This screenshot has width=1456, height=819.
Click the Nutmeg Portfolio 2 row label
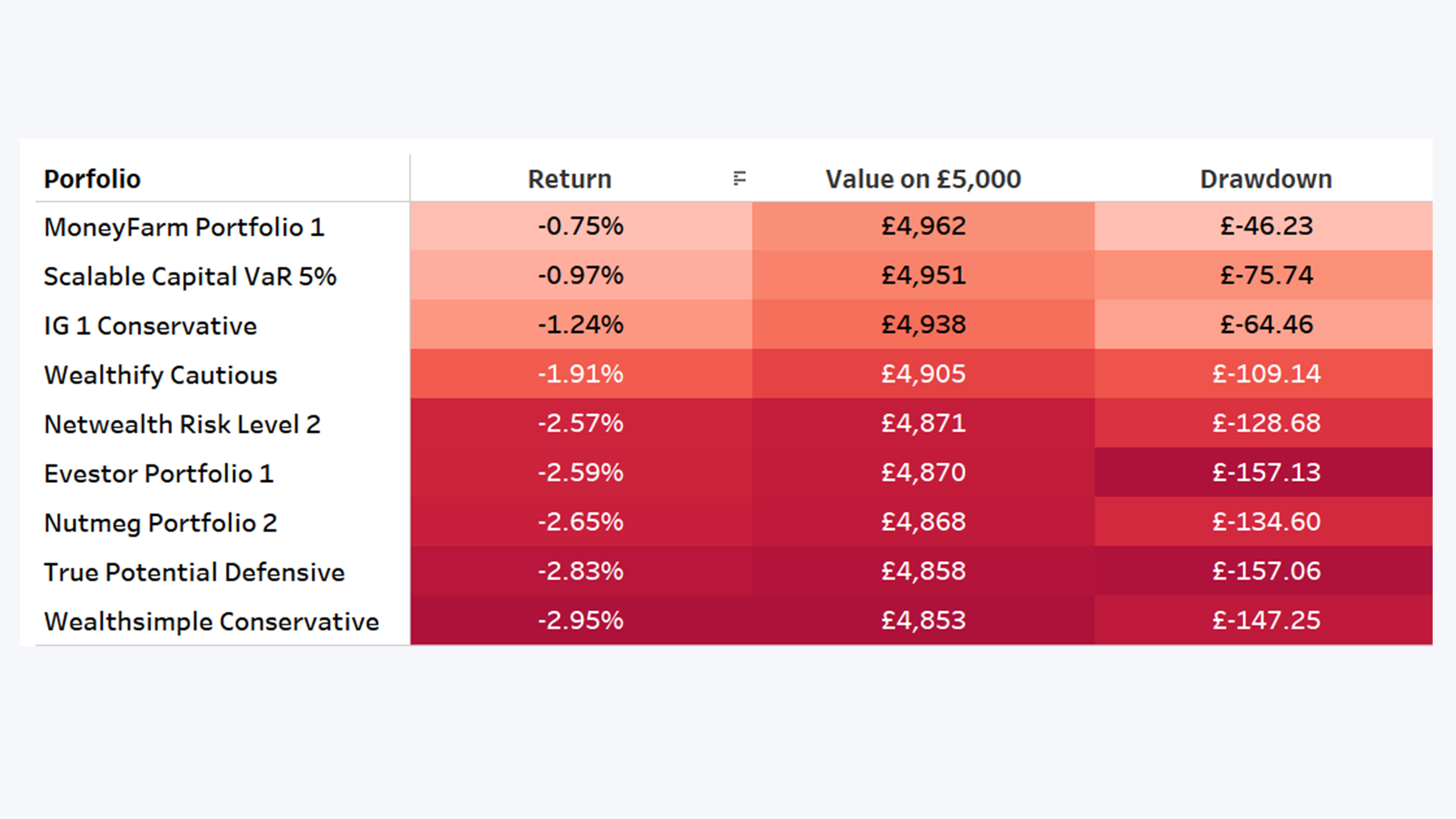point(160,523)
